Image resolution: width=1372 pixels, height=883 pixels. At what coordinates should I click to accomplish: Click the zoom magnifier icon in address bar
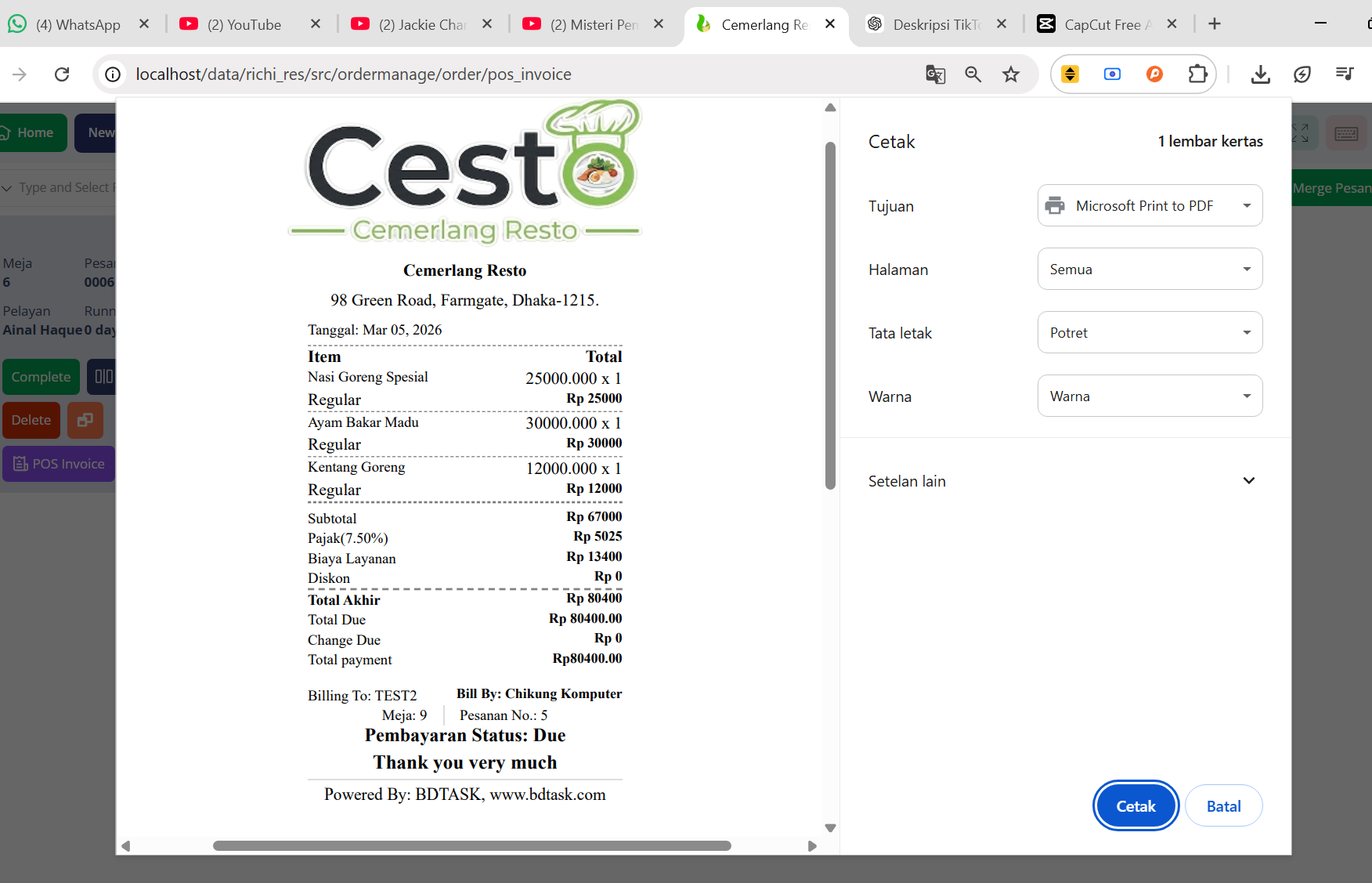[x=973, y=74]
